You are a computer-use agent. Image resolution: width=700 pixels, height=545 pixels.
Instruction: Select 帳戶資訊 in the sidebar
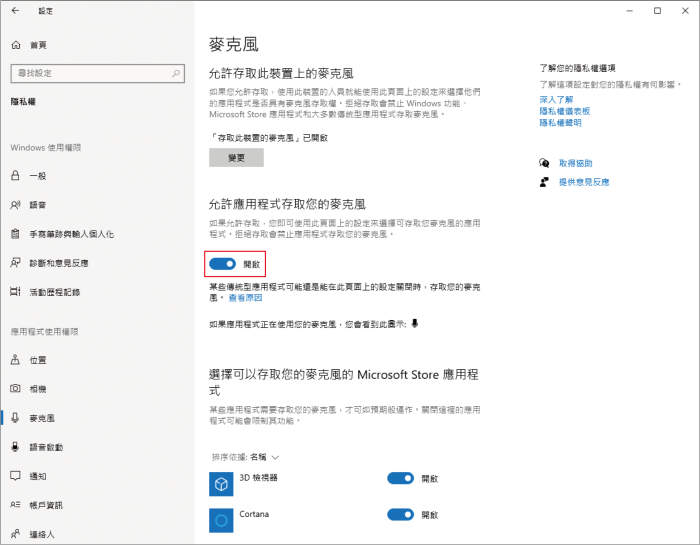point(46,505)
